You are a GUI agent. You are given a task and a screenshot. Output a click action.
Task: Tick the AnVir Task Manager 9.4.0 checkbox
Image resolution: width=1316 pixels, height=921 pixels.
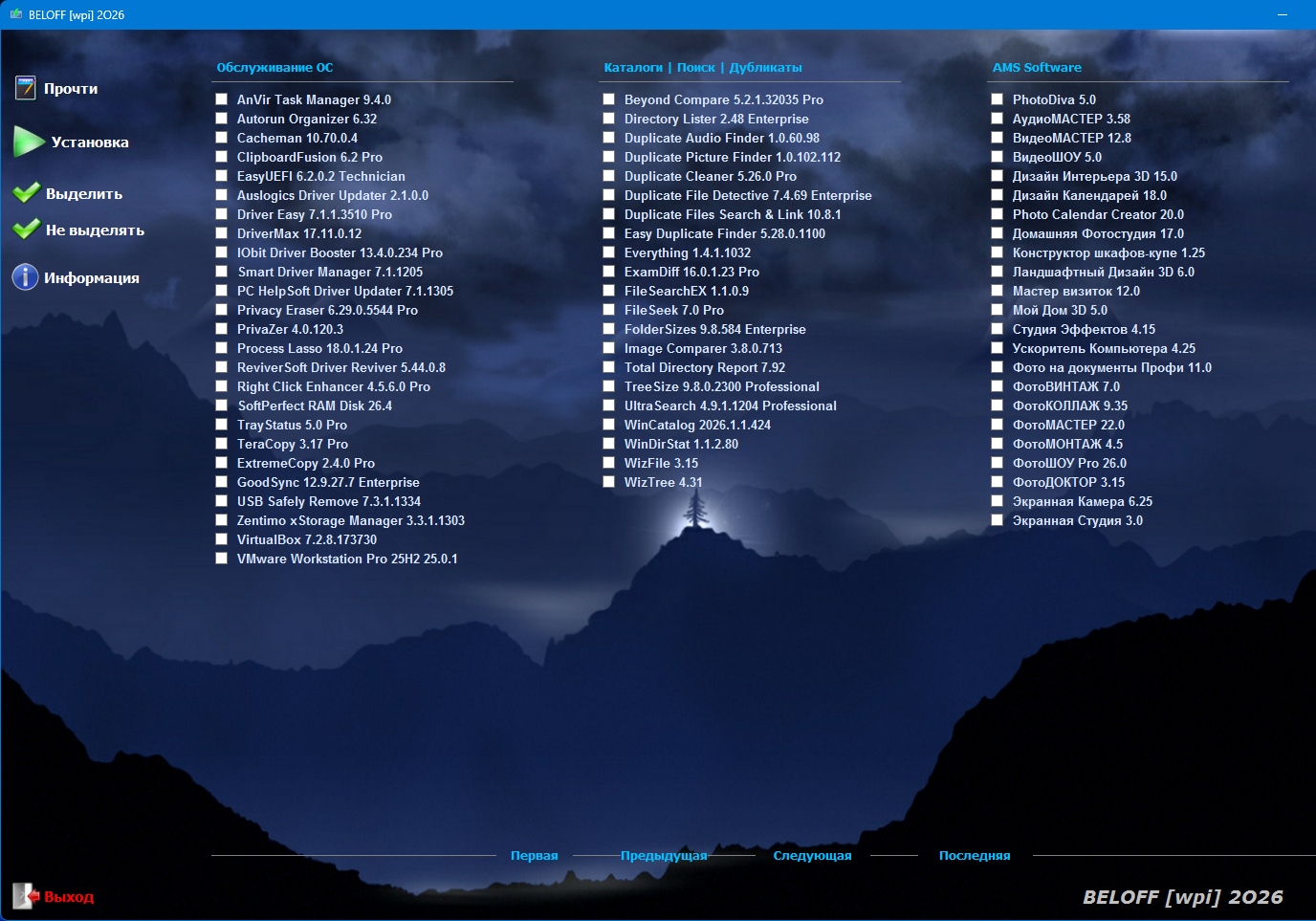coord(222,99)
